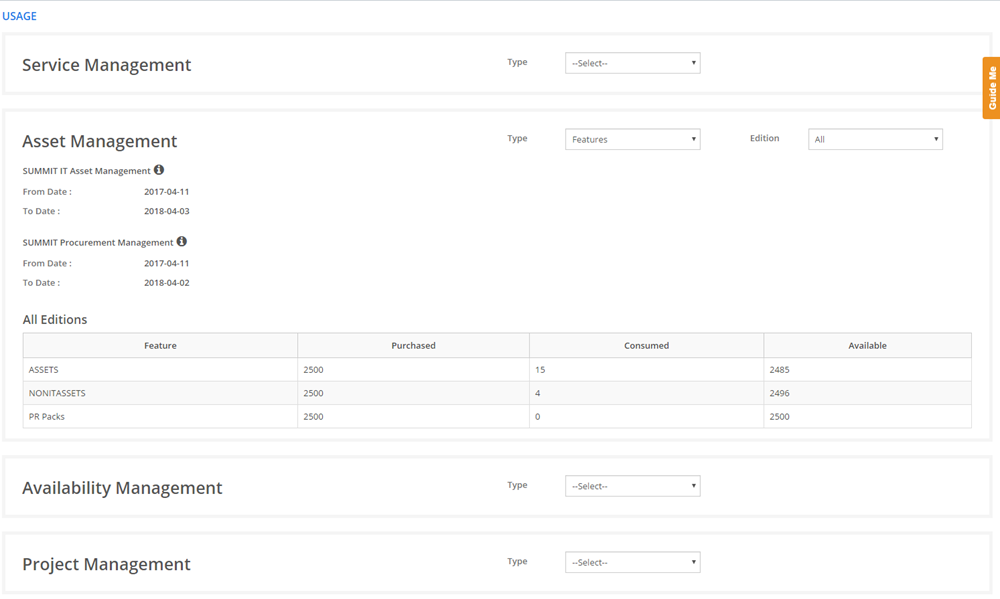Viewport: 1000px width, 599px height.
Task: Open the Service Management Type dropdown
Action: click(632, 63)
